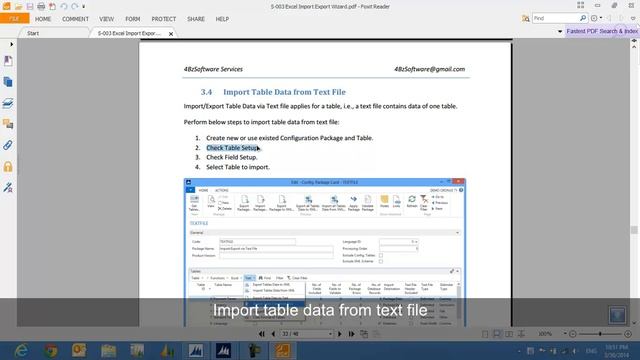Expand the navigation panel arrow

point(11,44)
